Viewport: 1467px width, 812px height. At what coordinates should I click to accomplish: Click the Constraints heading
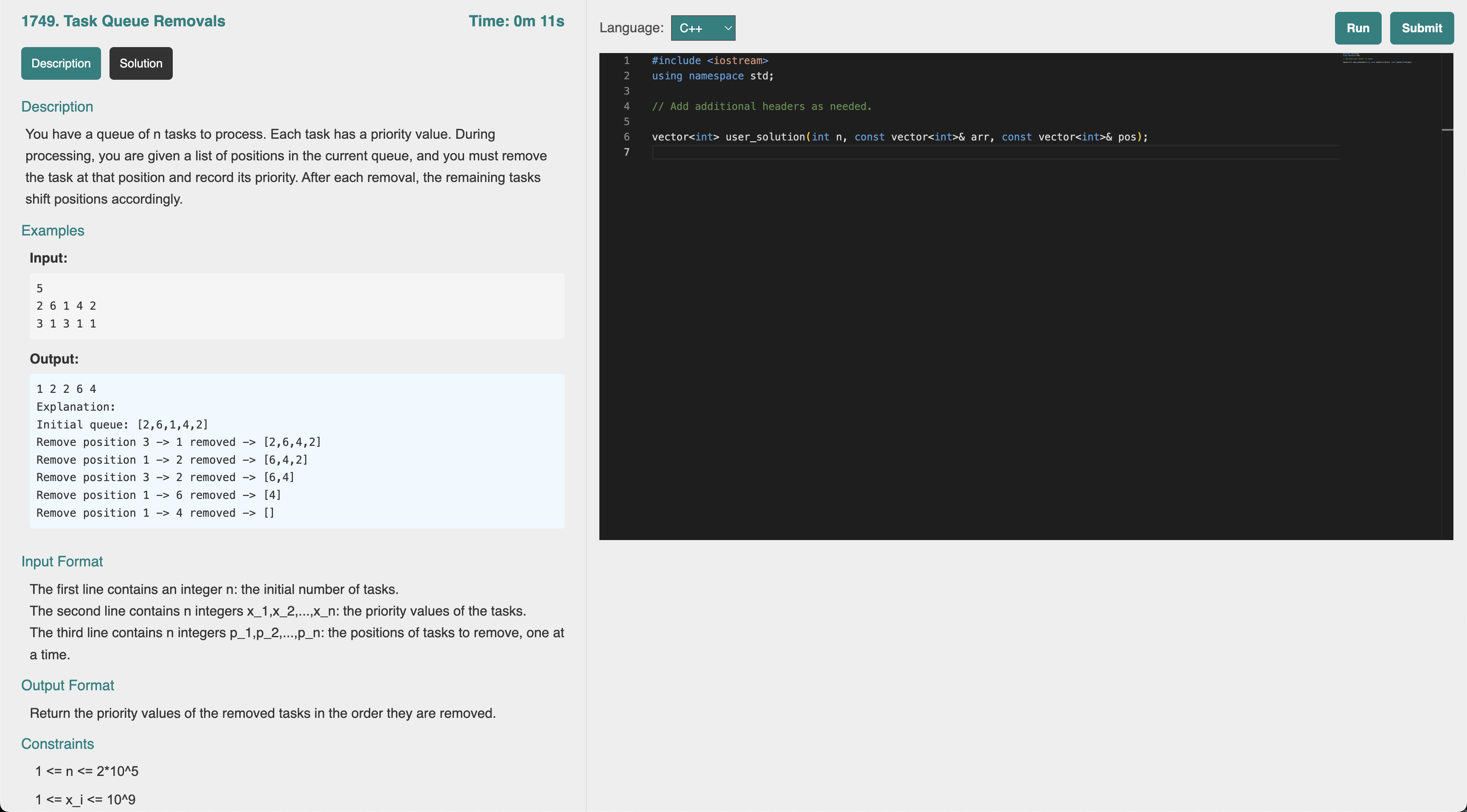(x=58, y=744)
